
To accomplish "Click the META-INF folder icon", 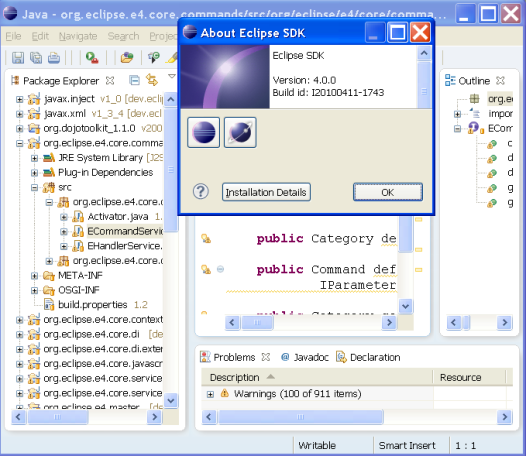I will click(49, 276).
